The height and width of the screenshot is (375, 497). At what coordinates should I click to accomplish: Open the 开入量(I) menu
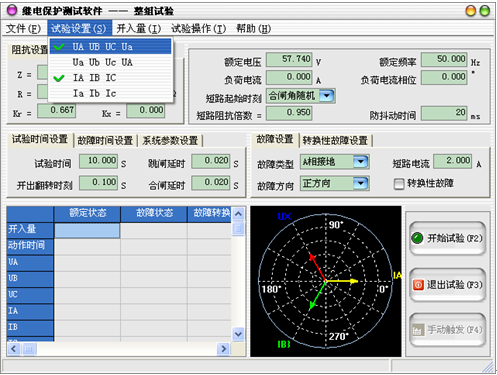139,29
